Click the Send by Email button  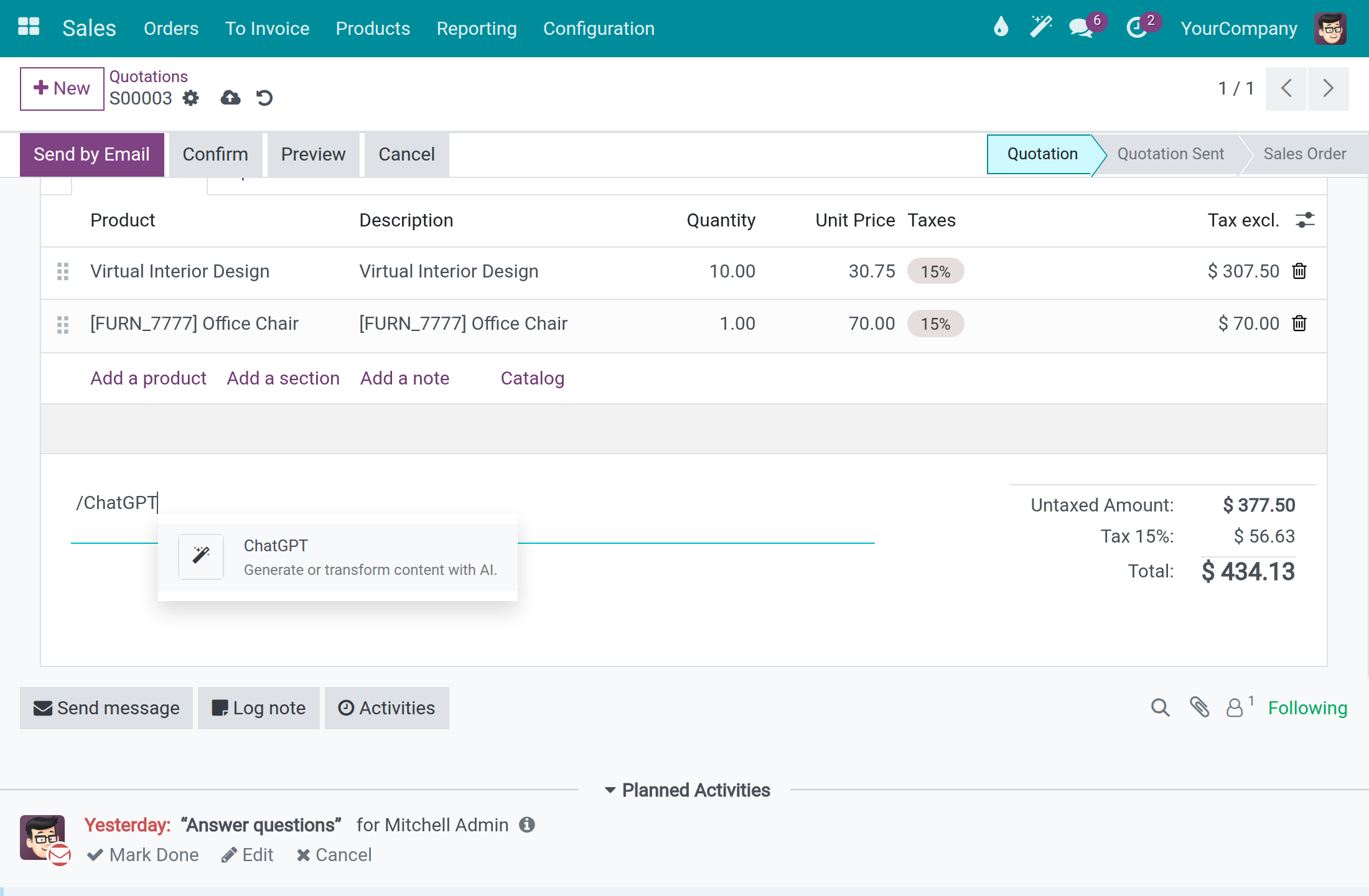92,154
